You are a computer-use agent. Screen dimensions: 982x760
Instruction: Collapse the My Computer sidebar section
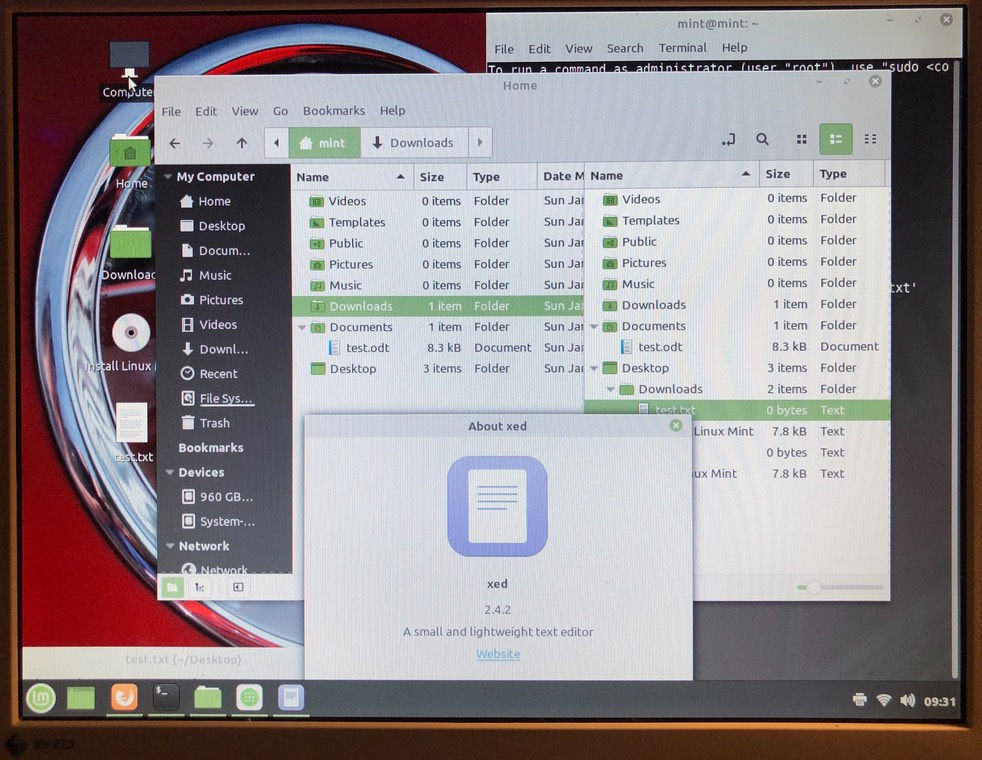click(168, 177)
